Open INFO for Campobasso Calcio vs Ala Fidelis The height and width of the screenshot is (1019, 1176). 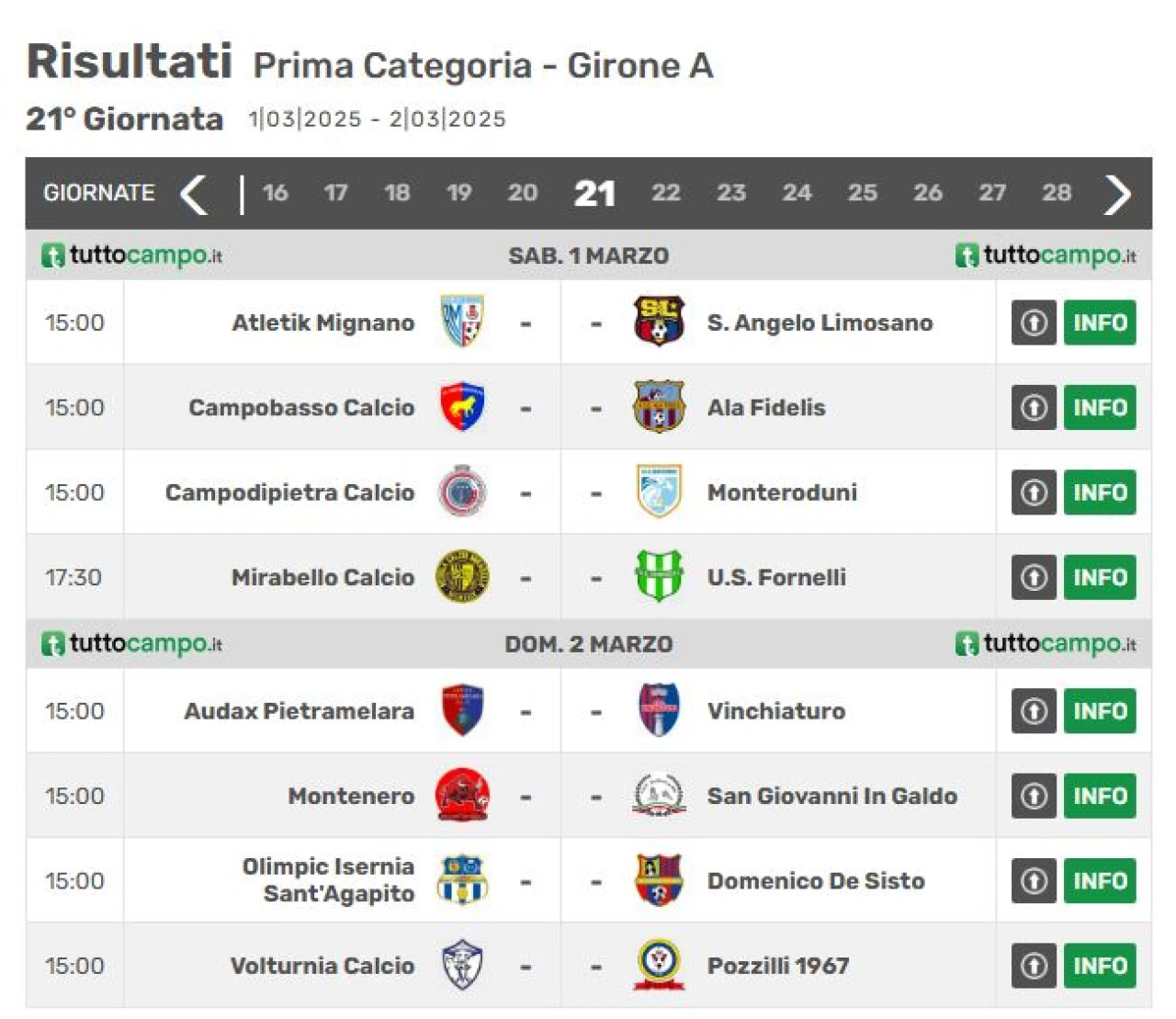(x=1100, y=407)
